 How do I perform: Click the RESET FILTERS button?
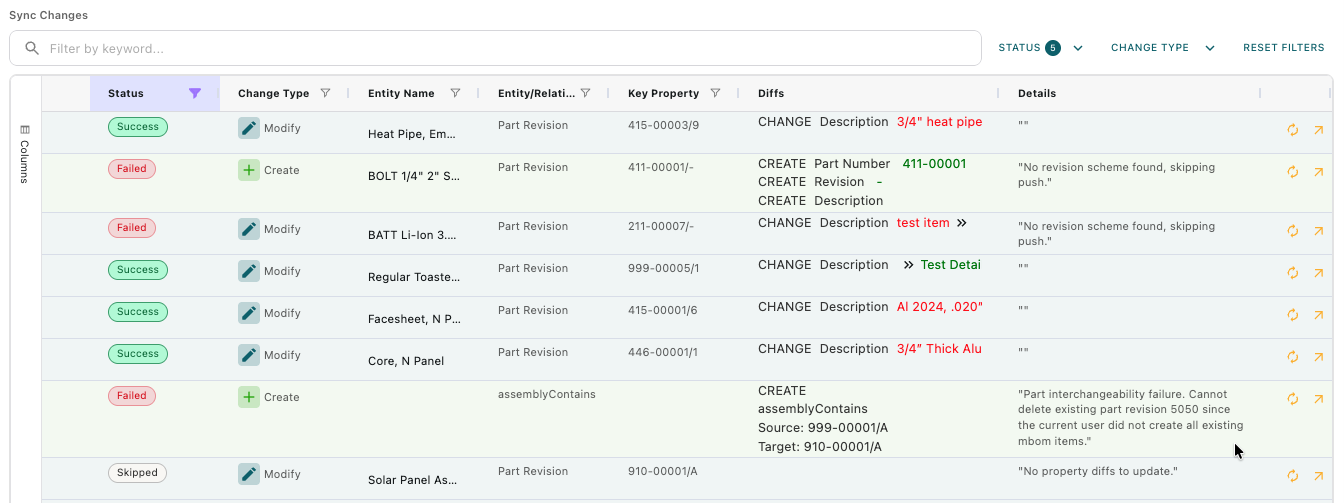(1283, 48)
